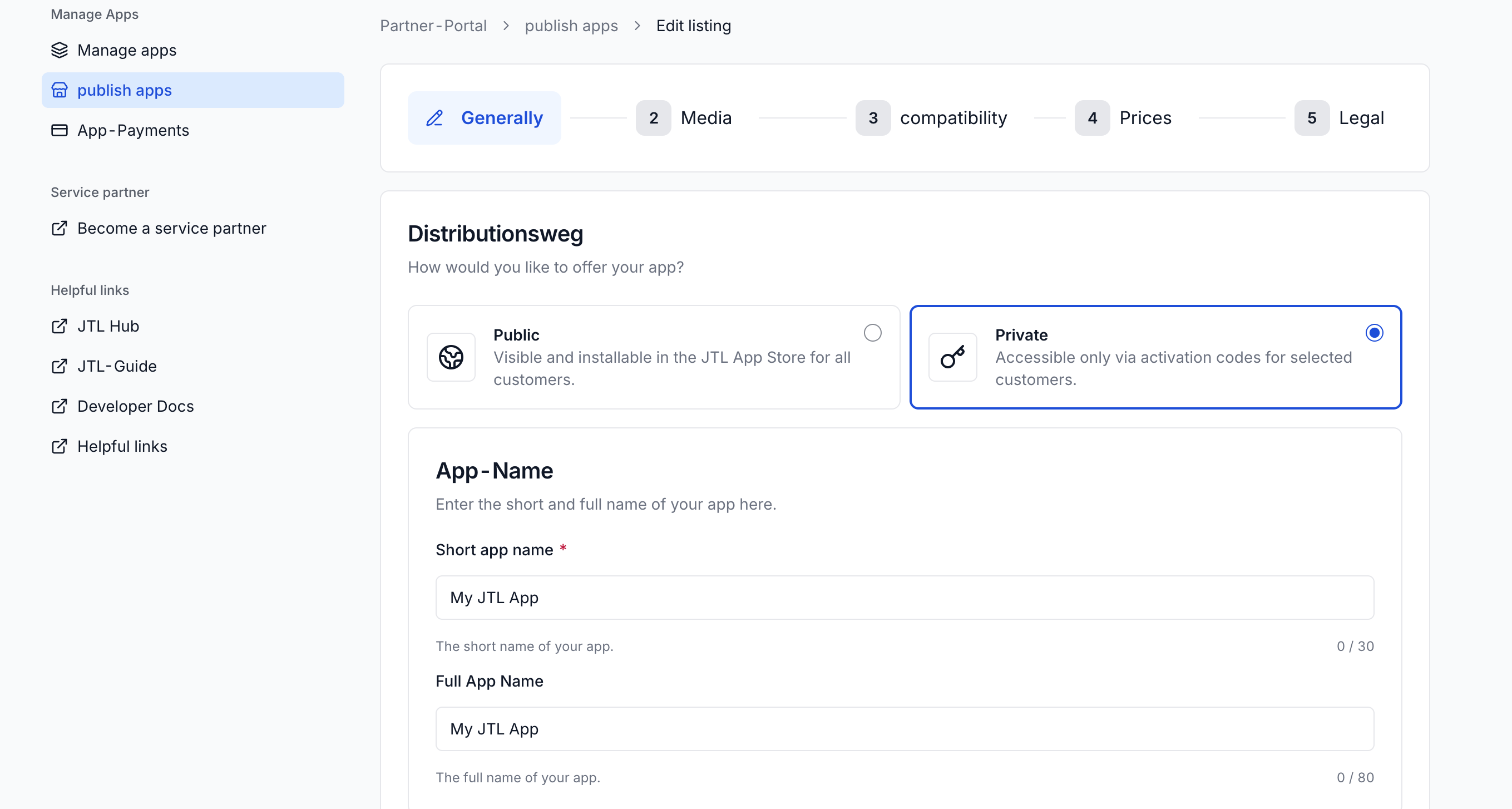The height and width of the screenshot is (809, 1512).
Task: Focus the Full App Name input field
Action: point(905,728)
